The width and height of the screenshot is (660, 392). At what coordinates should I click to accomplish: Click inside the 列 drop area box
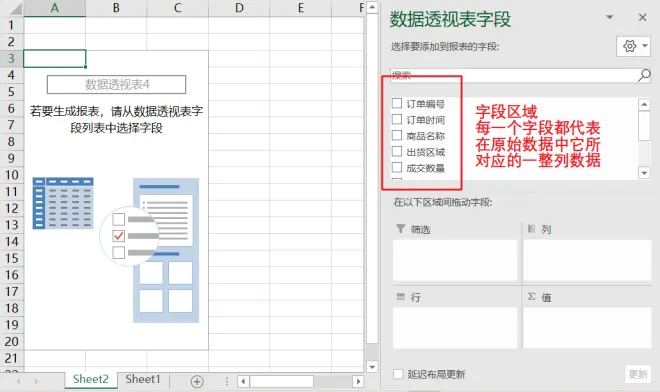(x=587, y=260)
